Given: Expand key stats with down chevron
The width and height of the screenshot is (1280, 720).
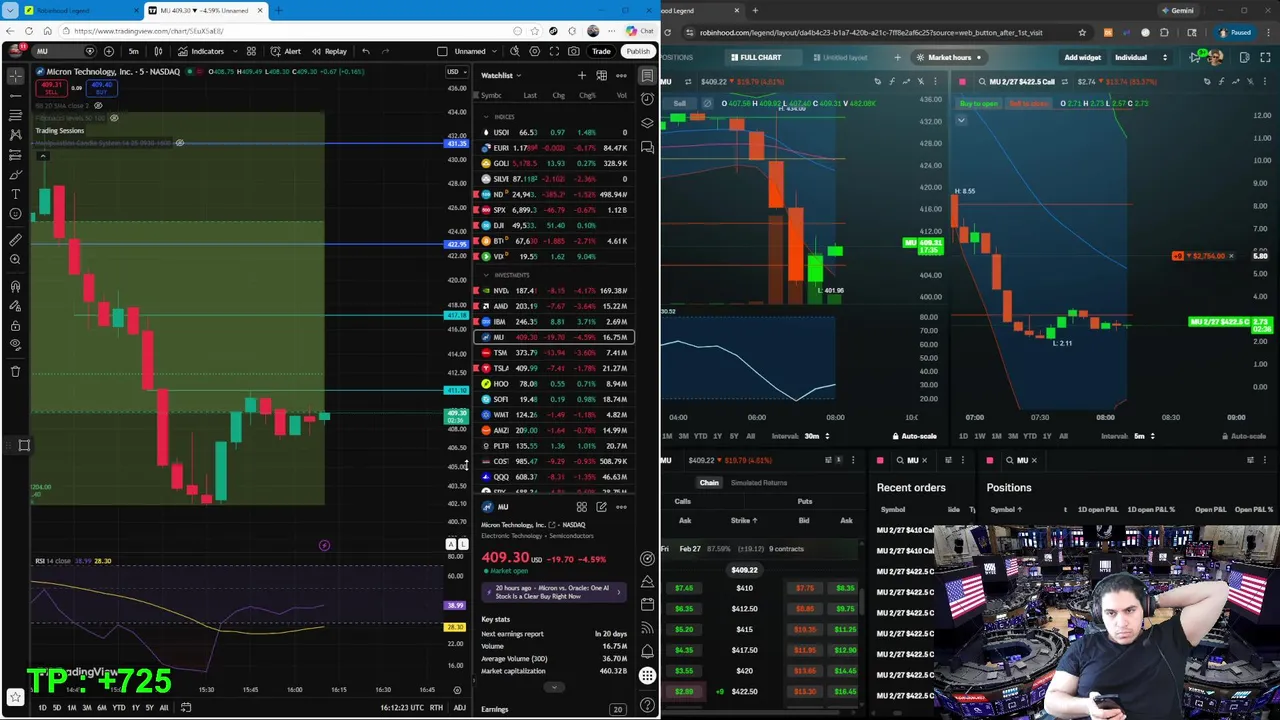Looking at the screenshot, I should coord(552,687).
